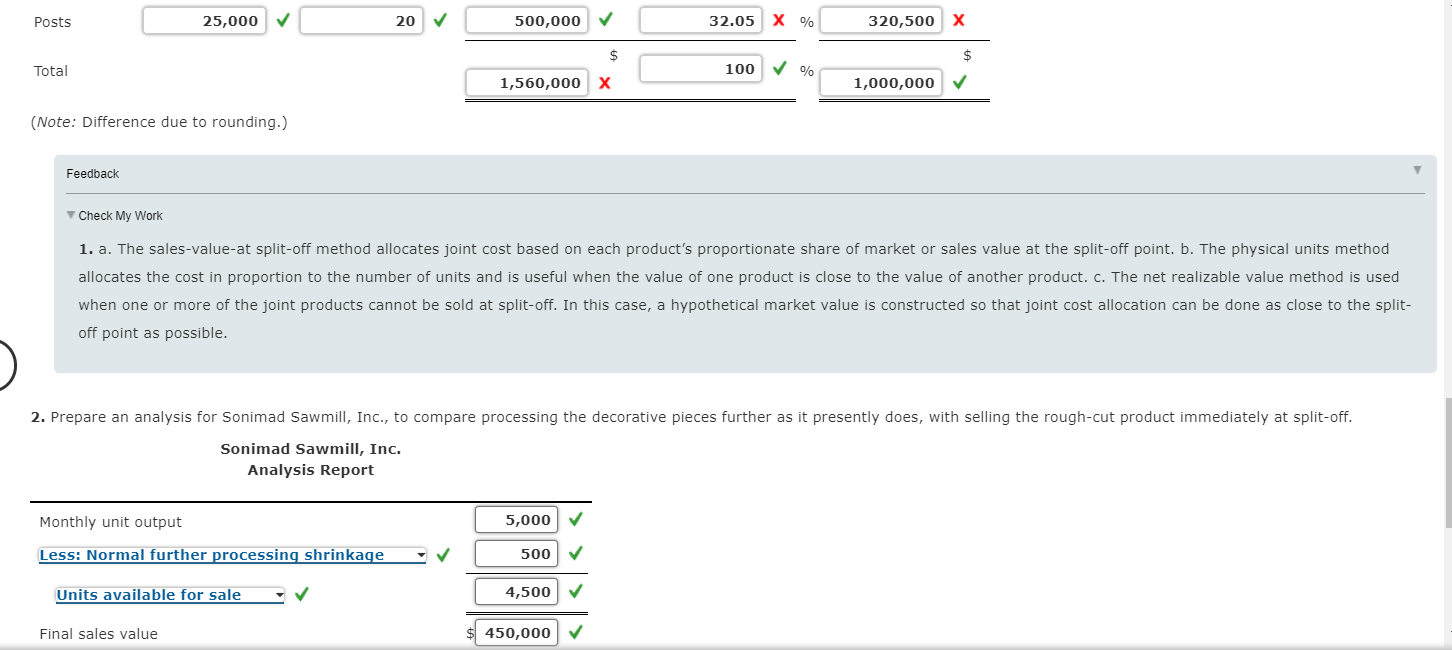Click inside the 25,000 Posts input field
The image size is (1452, 650).
[204, 19]
